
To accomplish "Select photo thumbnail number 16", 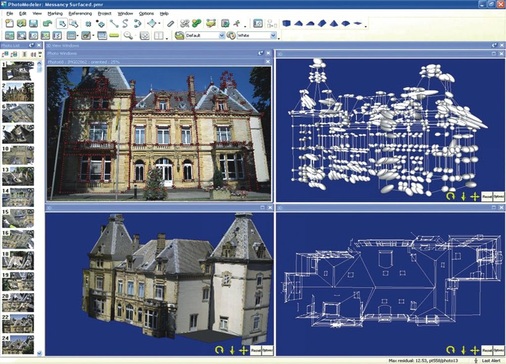I will click(18, 239).
